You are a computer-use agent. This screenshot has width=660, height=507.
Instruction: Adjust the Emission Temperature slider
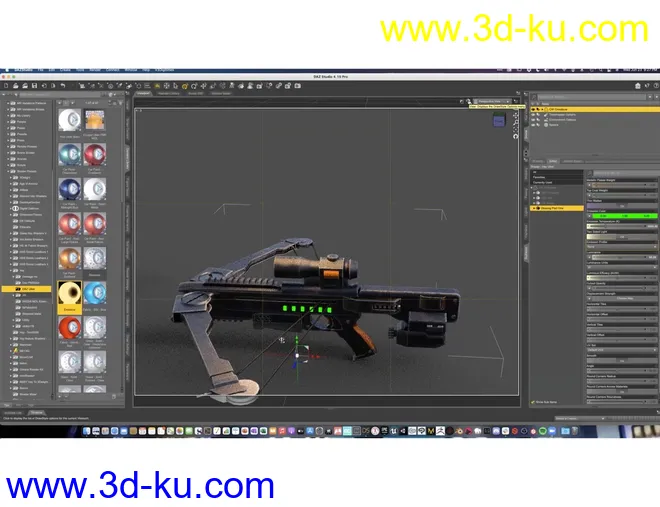621,226
